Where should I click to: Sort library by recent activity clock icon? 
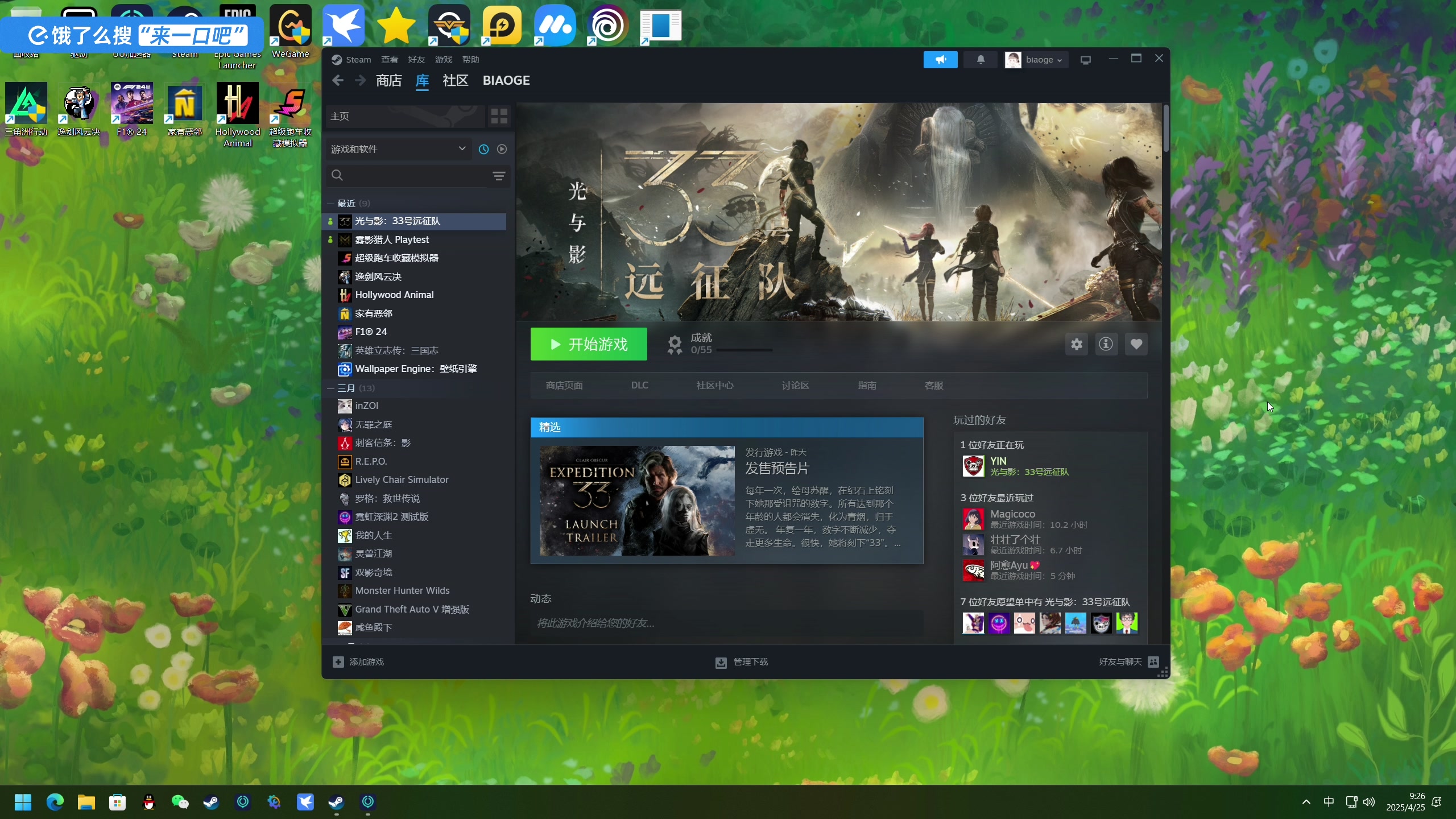pos(483,149)
